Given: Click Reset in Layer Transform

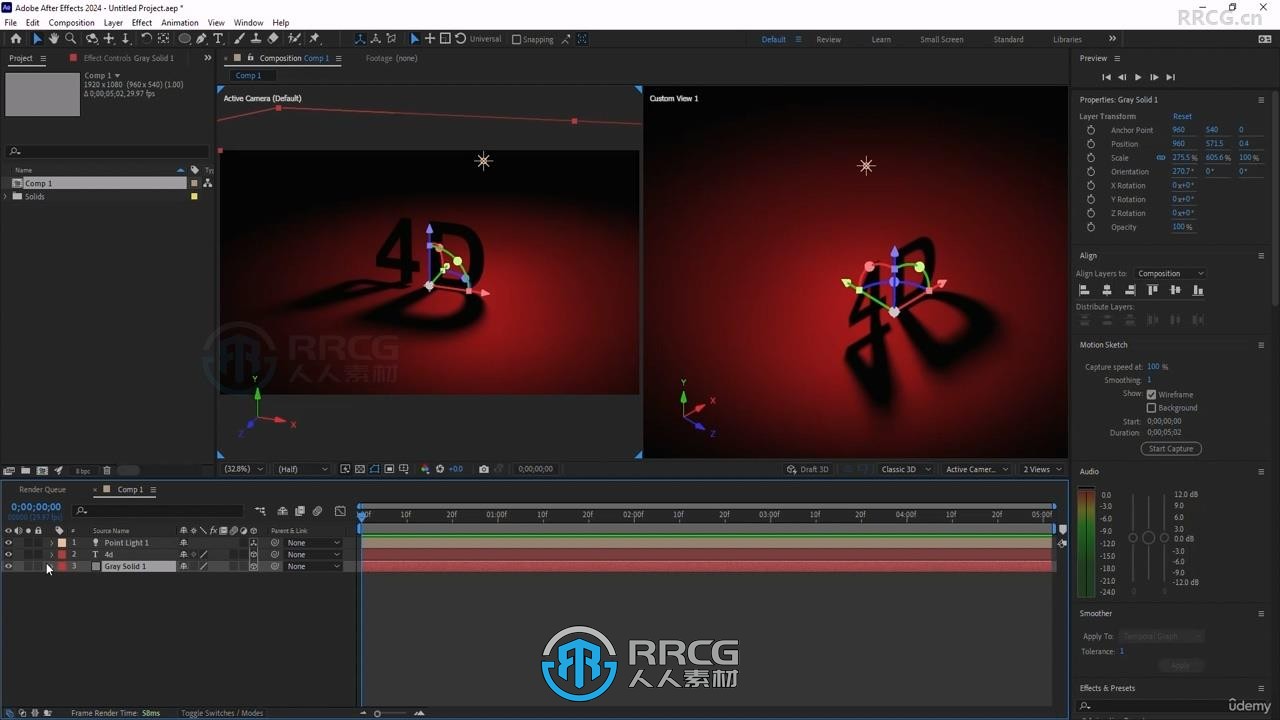Looking at the screenshot, I should pos(1182,116).
